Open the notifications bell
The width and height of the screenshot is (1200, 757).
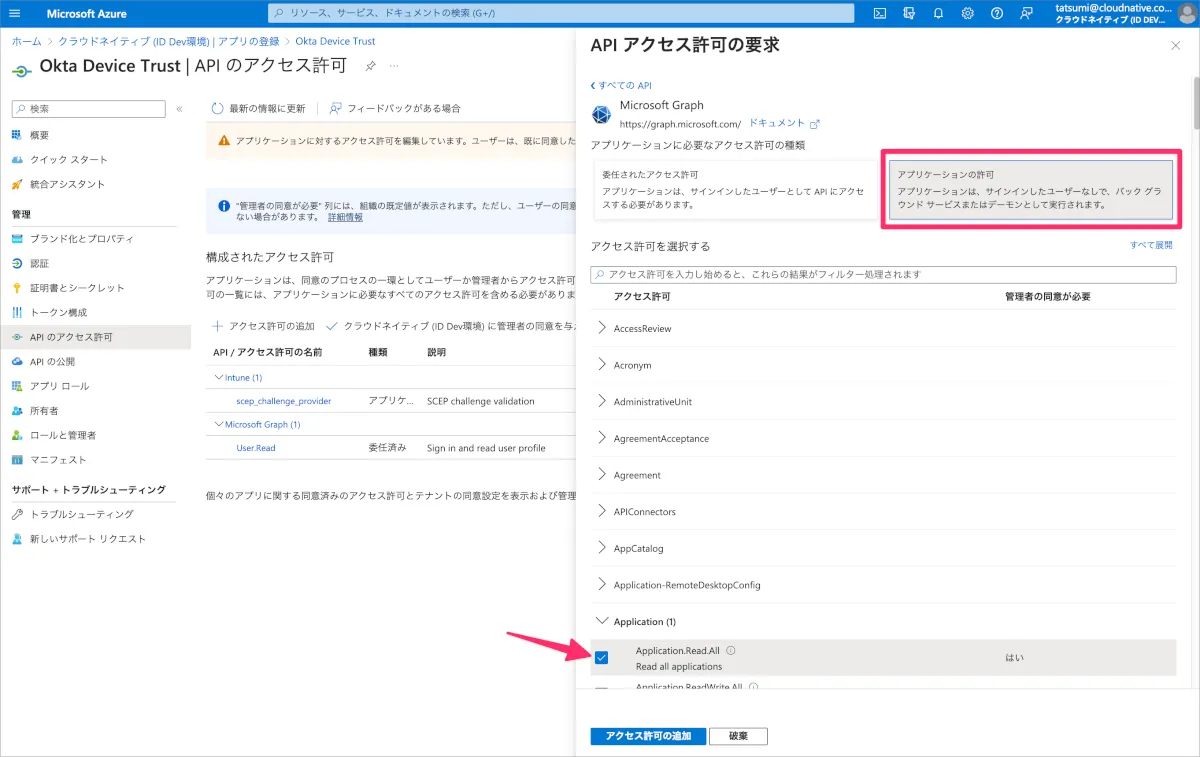click(x=938, y=13)
